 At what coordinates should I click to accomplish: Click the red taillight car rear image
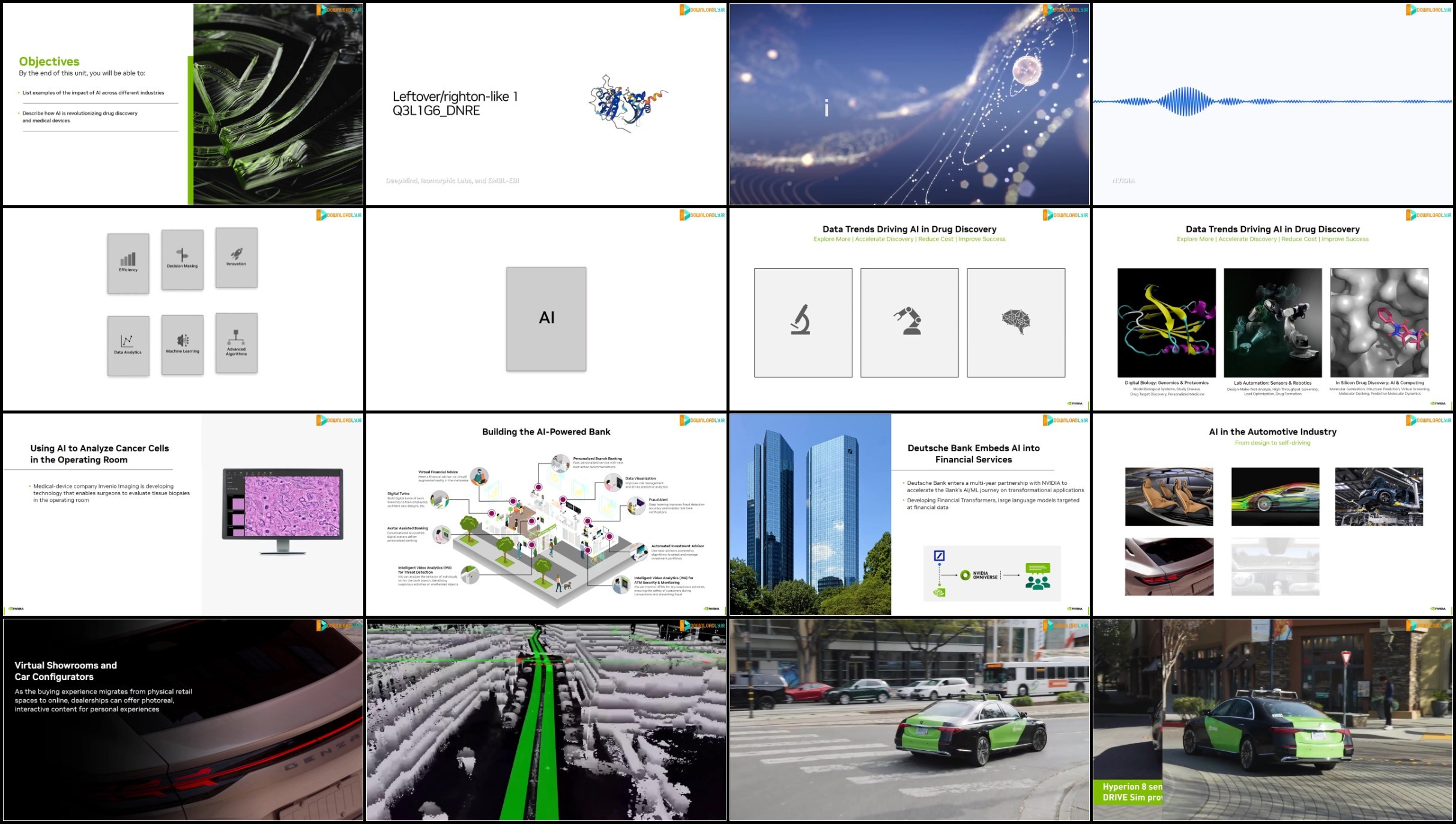click(1169, 567)
